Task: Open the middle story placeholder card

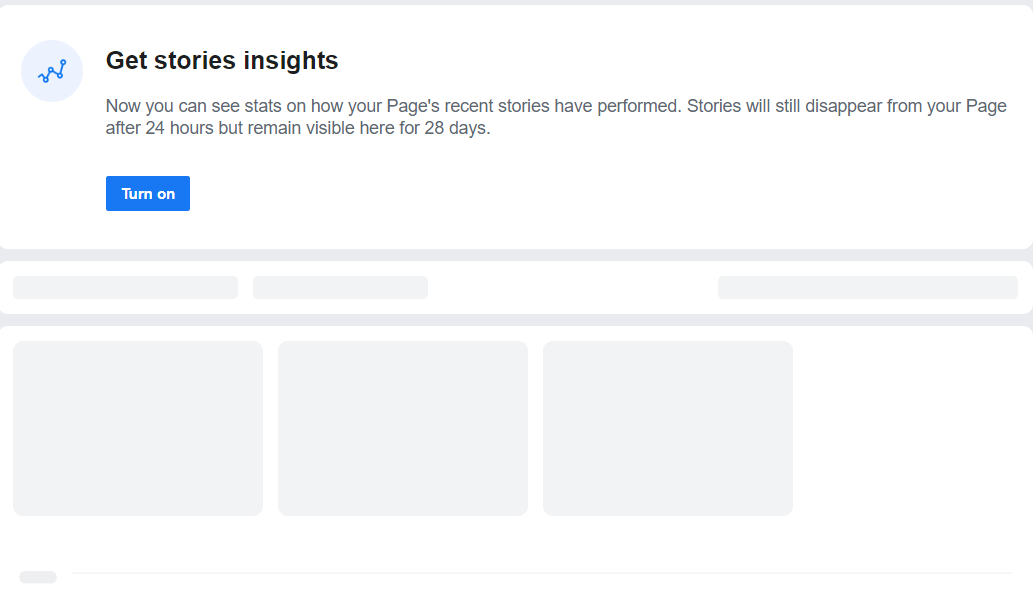Action: coord(402,428)
